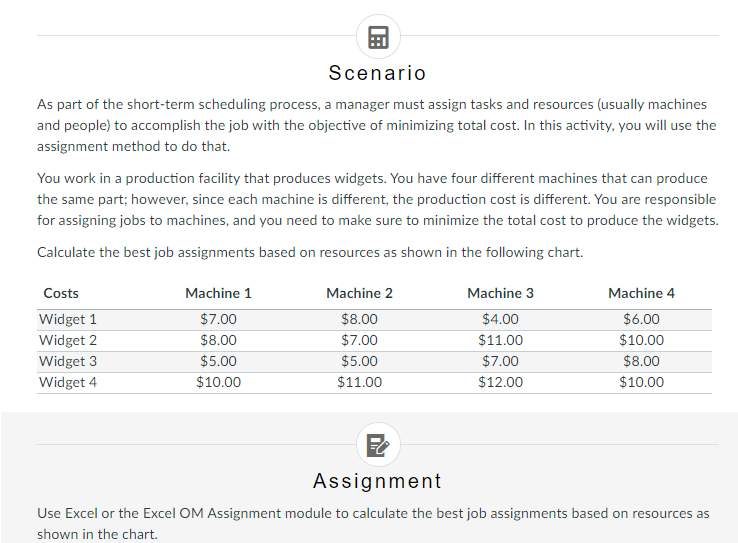Click paragraph starting 'You work in a production'
Screen dimensions: 738x543
coord(377,200)
